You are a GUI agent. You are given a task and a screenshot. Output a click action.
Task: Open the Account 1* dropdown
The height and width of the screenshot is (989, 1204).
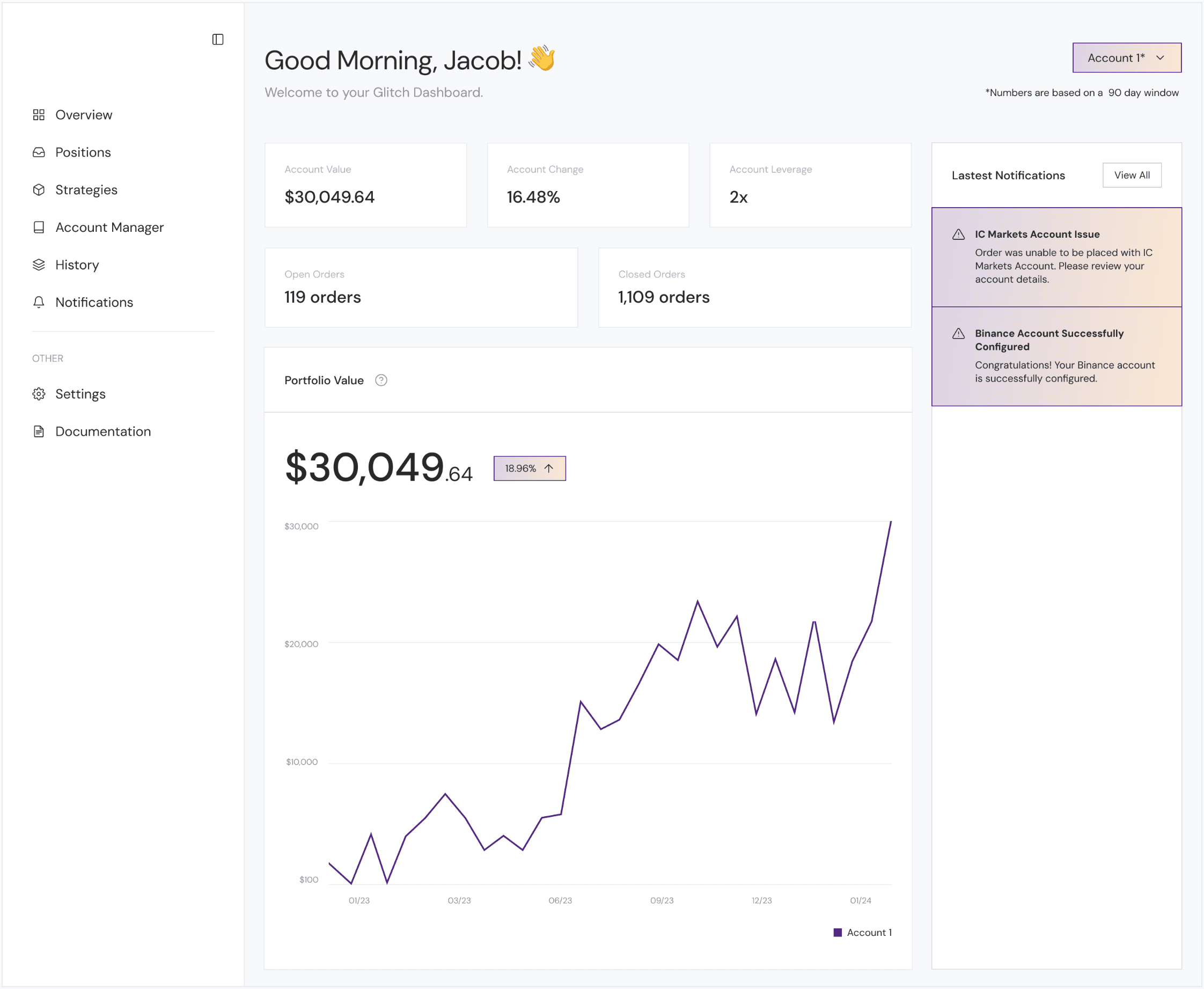[x=1127, y=57]
